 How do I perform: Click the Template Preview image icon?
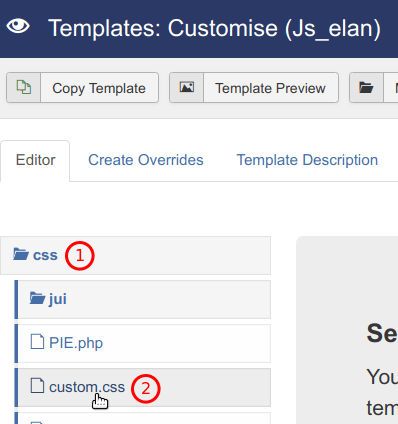187,87
